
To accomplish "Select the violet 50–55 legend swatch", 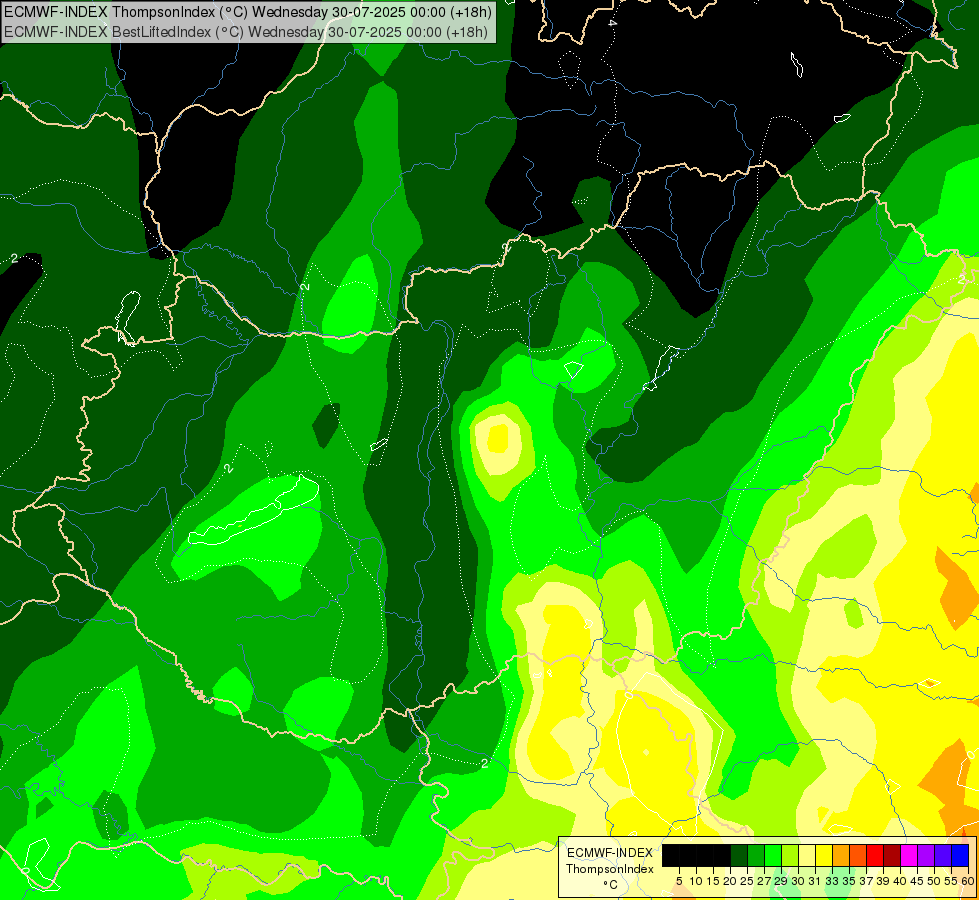I will 943,855.
